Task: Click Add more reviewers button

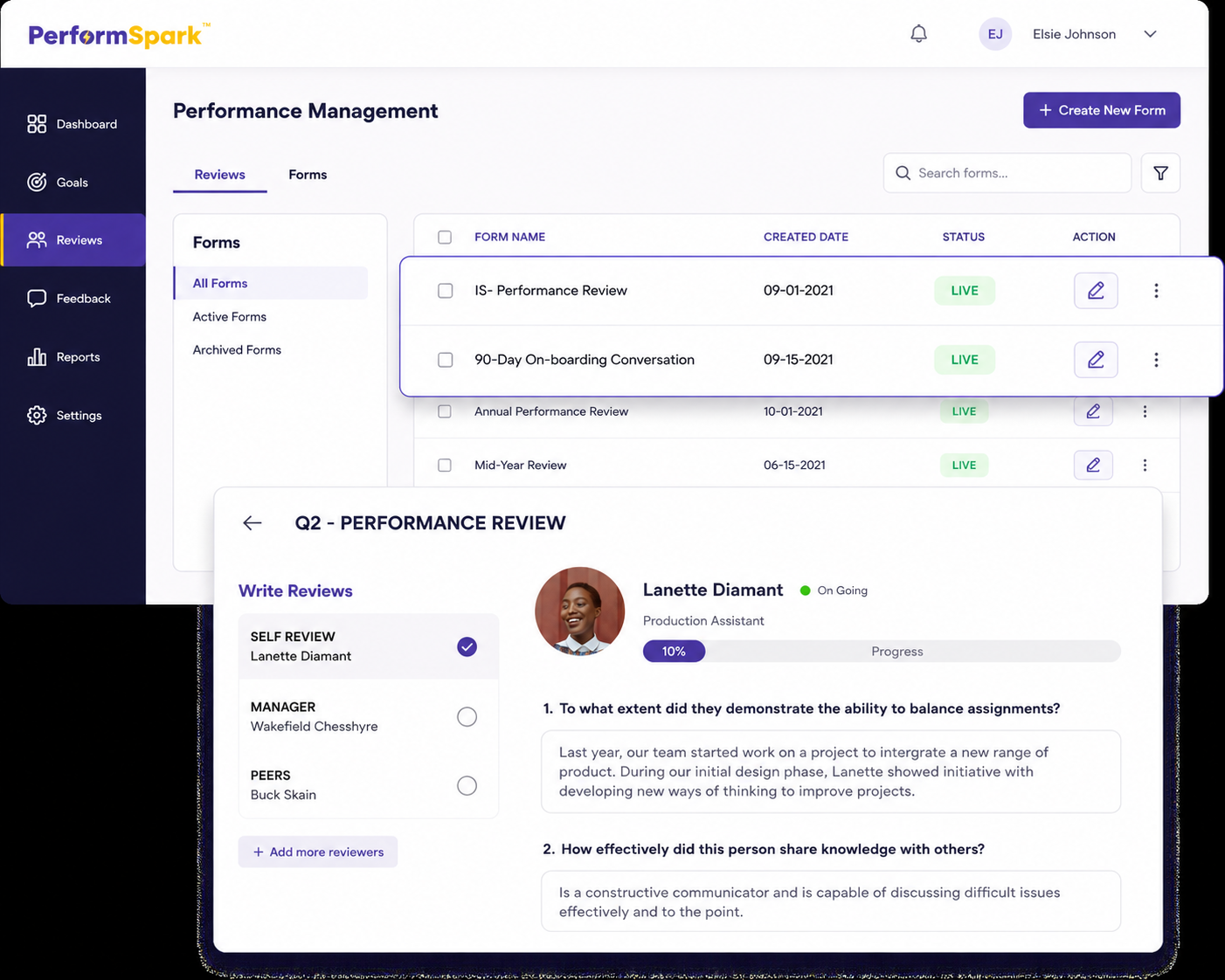Action: (318, 852)
